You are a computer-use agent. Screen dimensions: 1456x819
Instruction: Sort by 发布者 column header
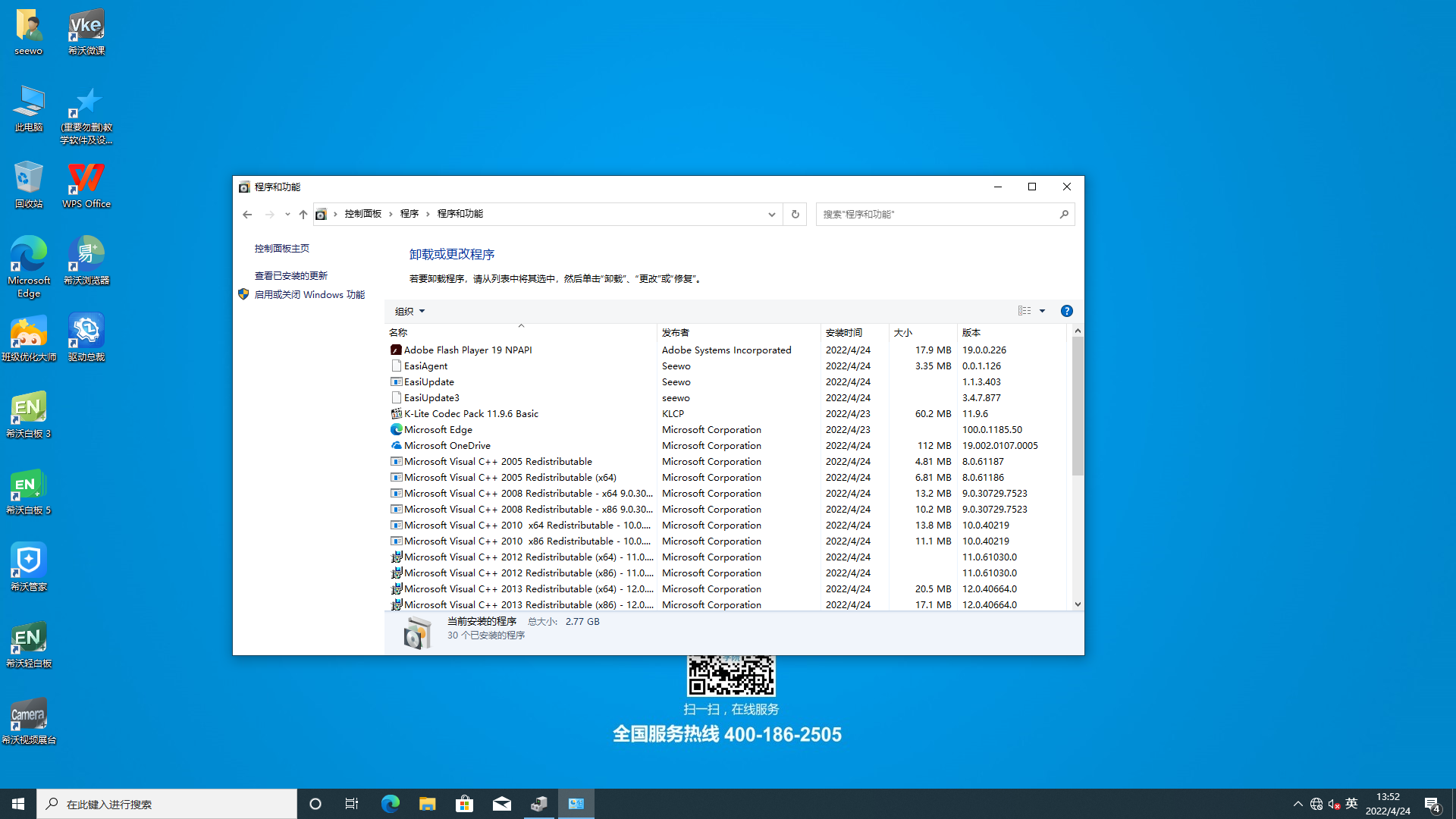coord(739,332)
